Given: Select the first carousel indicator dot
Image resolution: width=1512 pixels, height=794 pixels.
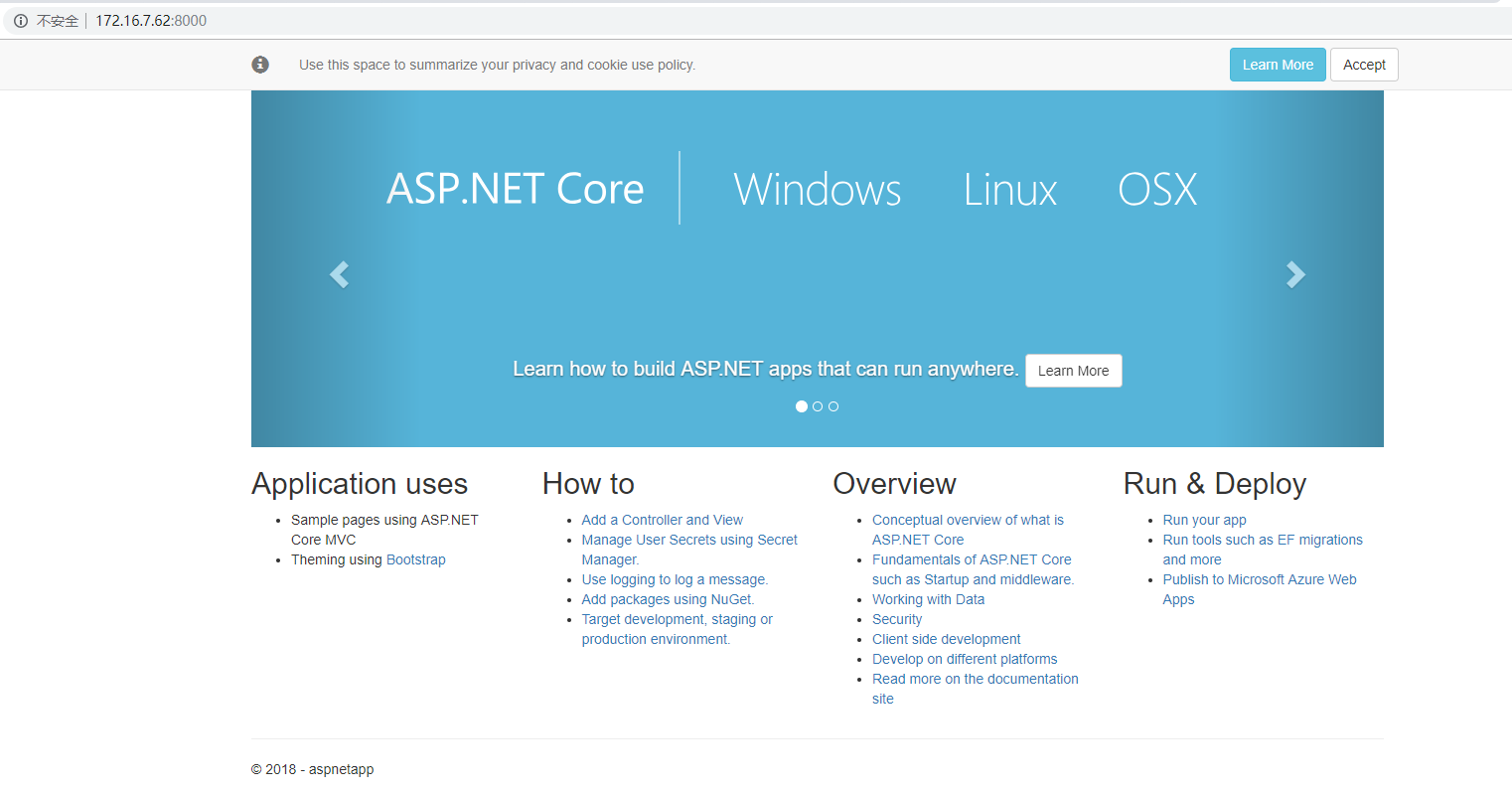Looking at the screenshot, I should click(802, 406).
